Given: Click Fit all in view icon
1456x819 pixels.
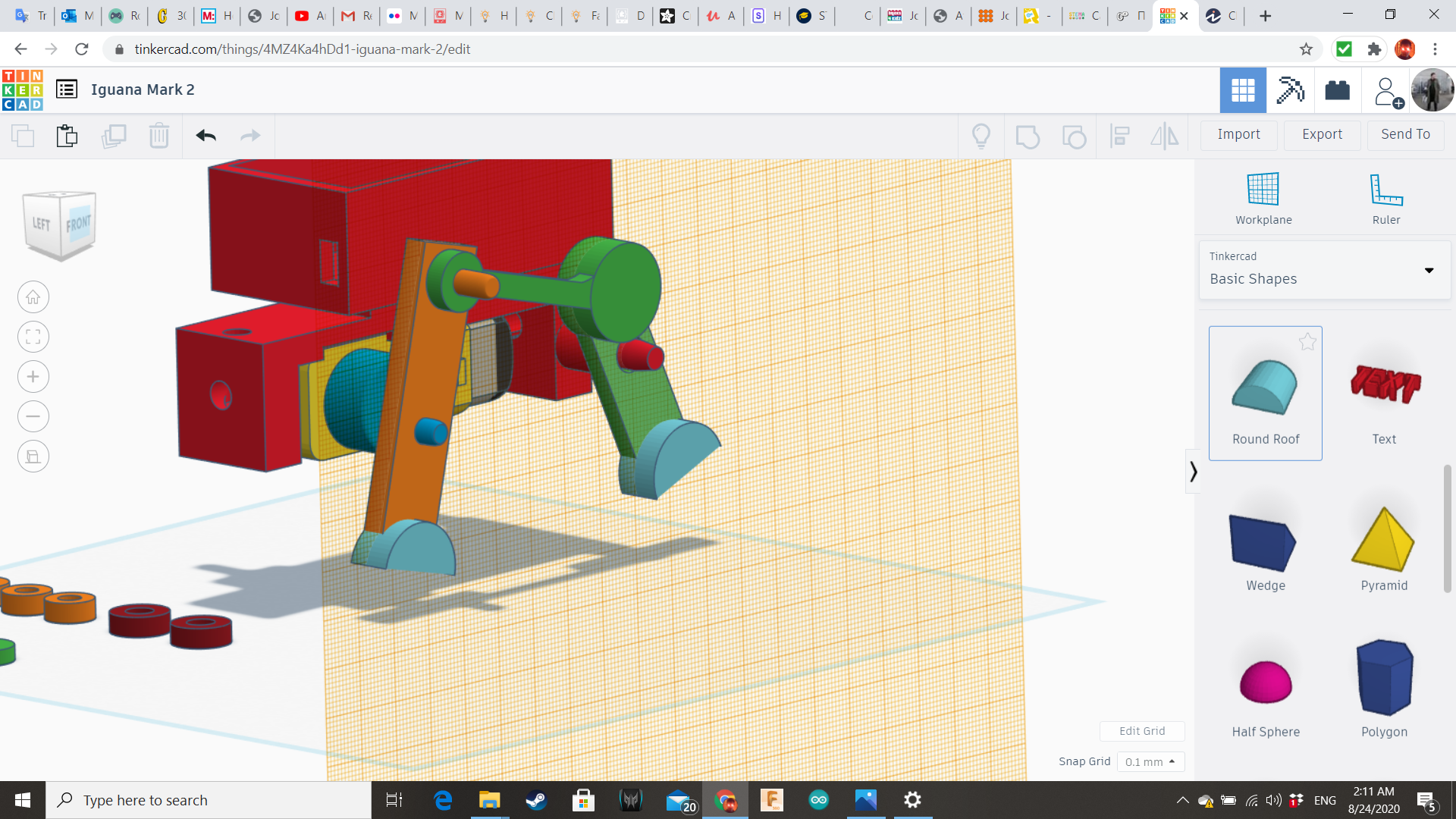Looking at the screenshot, I should [x=33, y=337].
